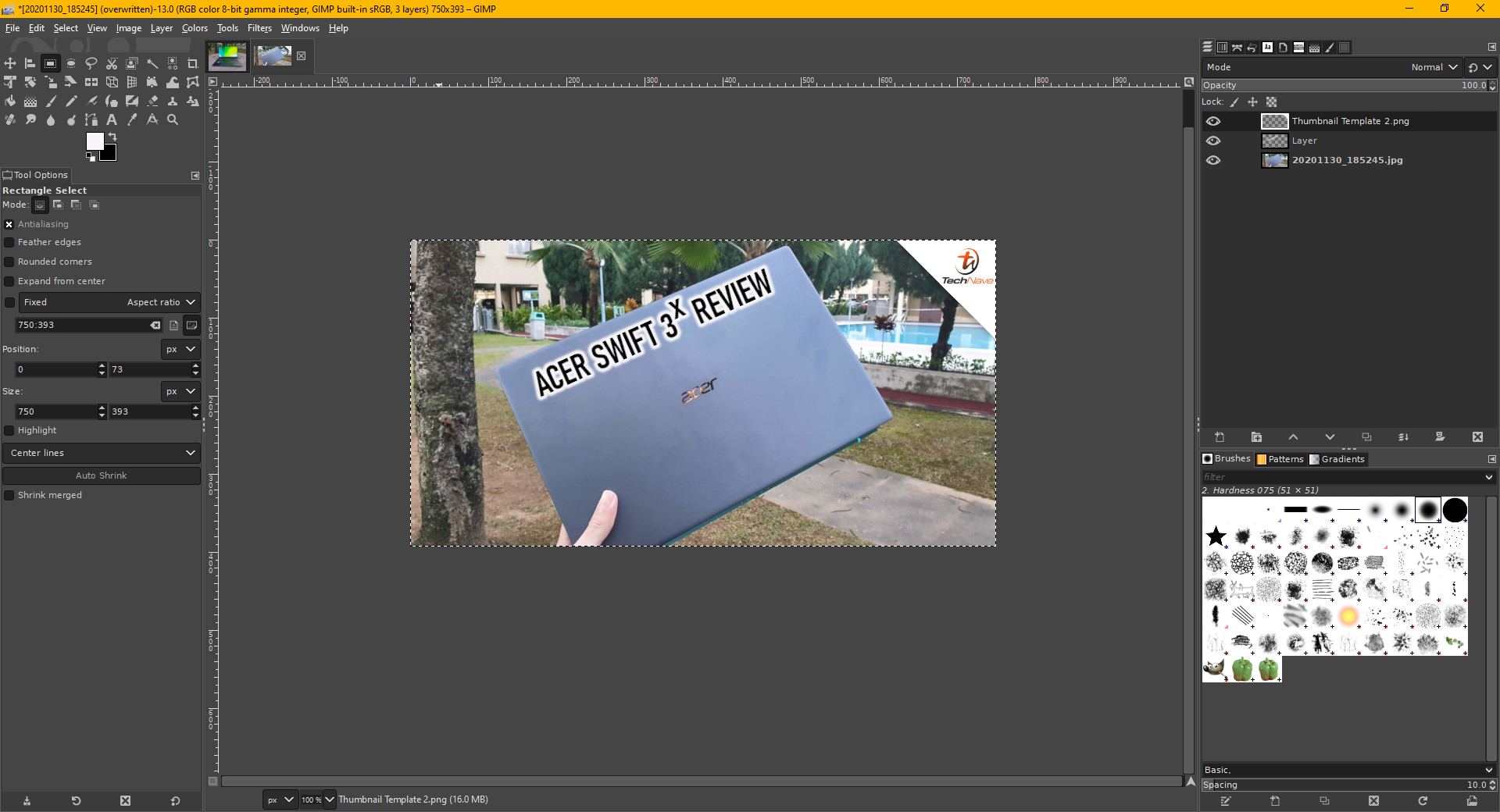This screenshot has width=1500, height=812.
Task: Lower the selected layer one step
Action: (1330, 437)
